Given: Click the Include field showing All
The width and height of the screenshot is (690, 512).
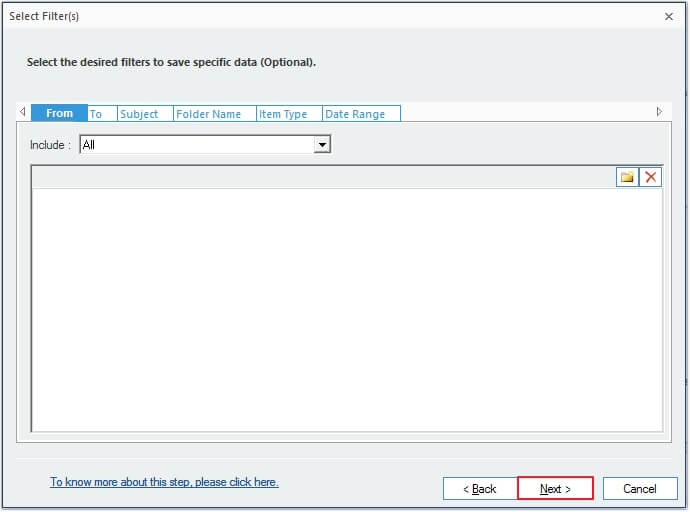Looking at the screenshot, I should click(x=197, y=145).
